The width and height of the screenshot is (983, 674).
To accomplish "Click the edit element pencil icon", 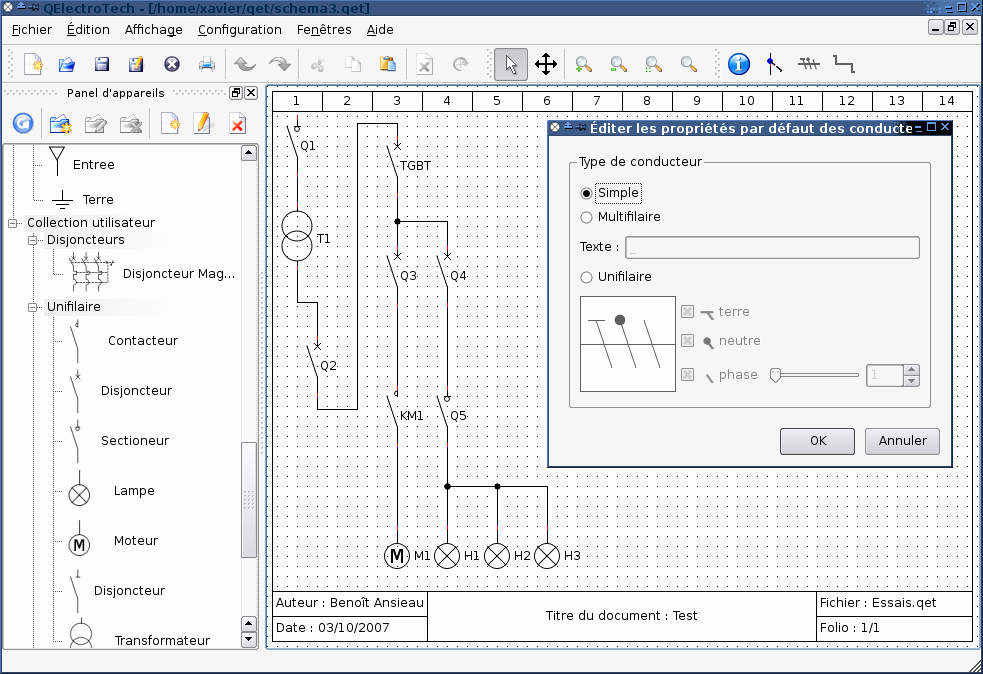I will click(203, 124).
